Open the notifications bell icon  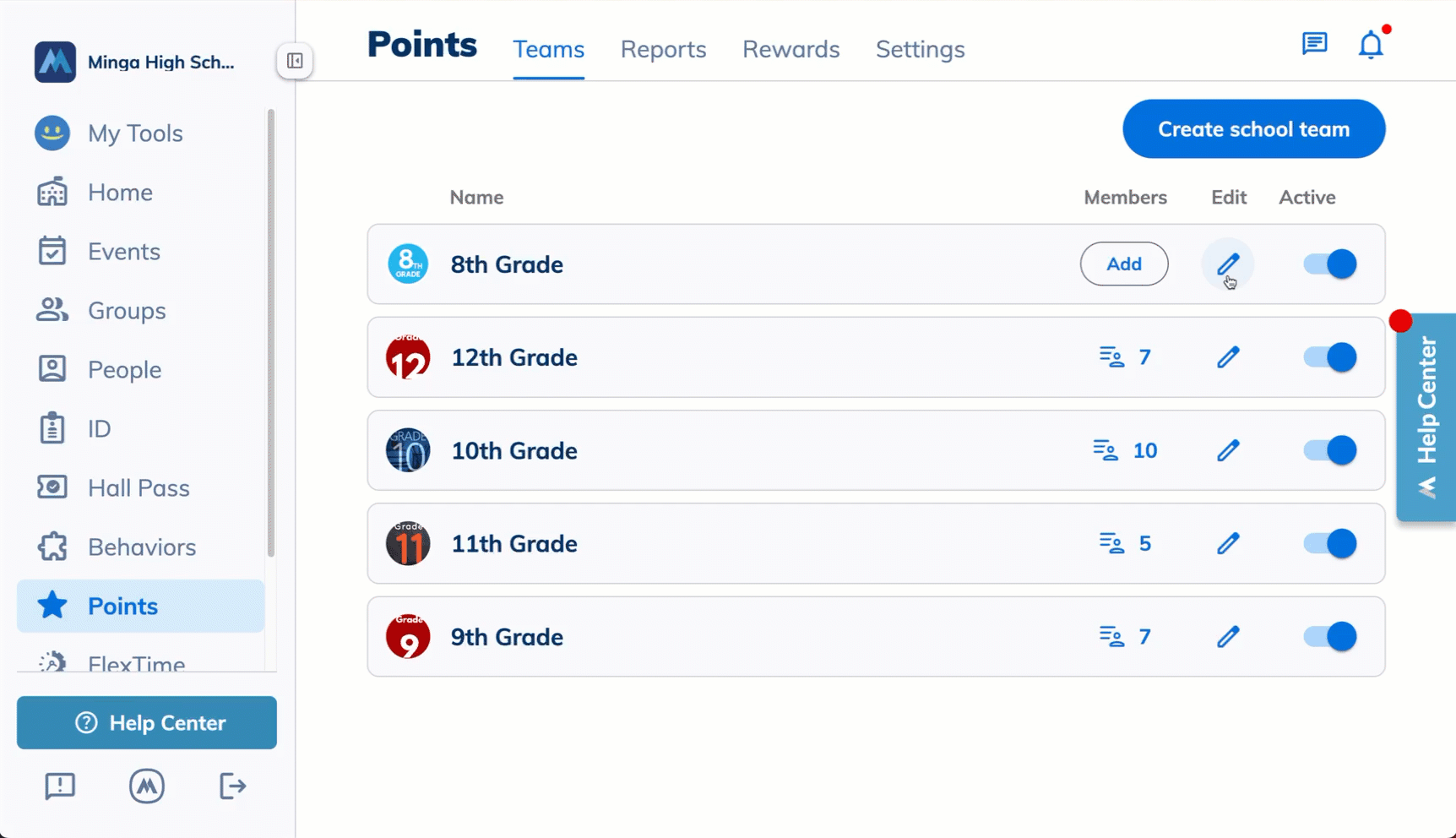1371,44
